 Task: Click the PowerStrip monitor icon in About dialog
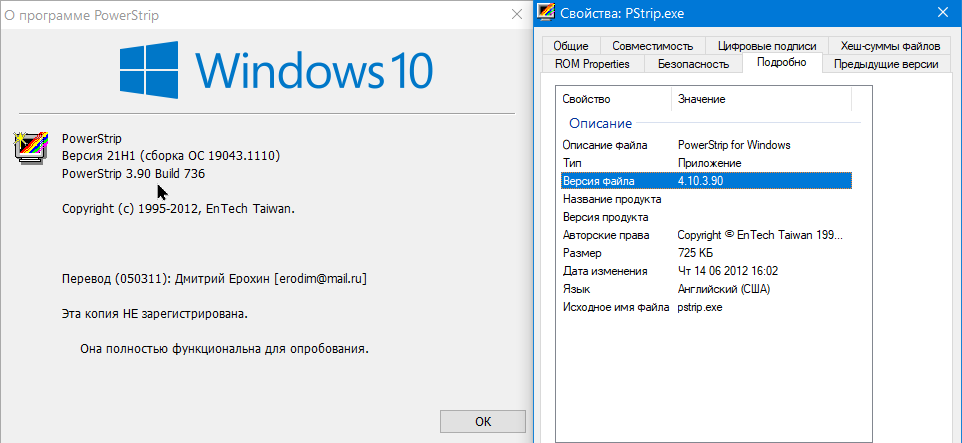click(x=32, y=146)
